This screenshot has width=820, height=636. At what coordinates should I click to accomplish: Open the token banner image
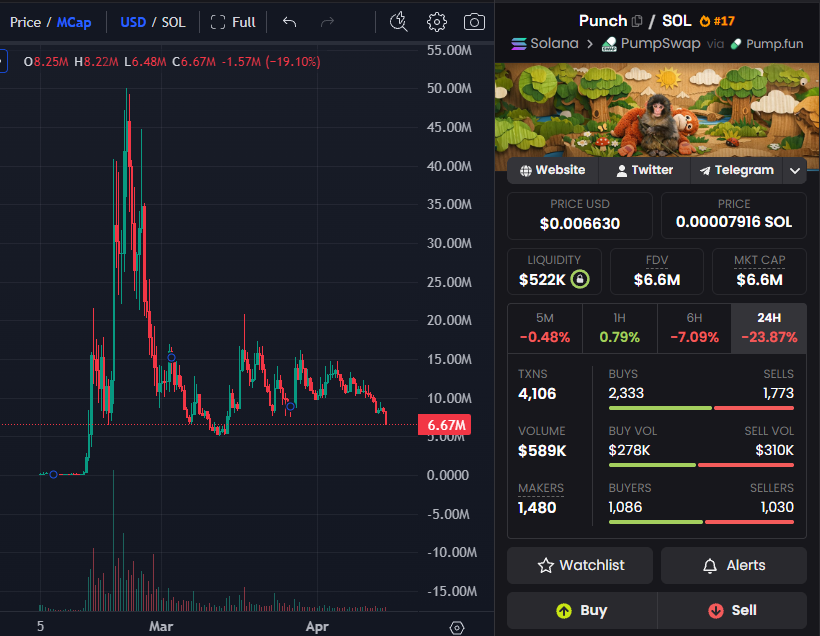tap(657, 110)
